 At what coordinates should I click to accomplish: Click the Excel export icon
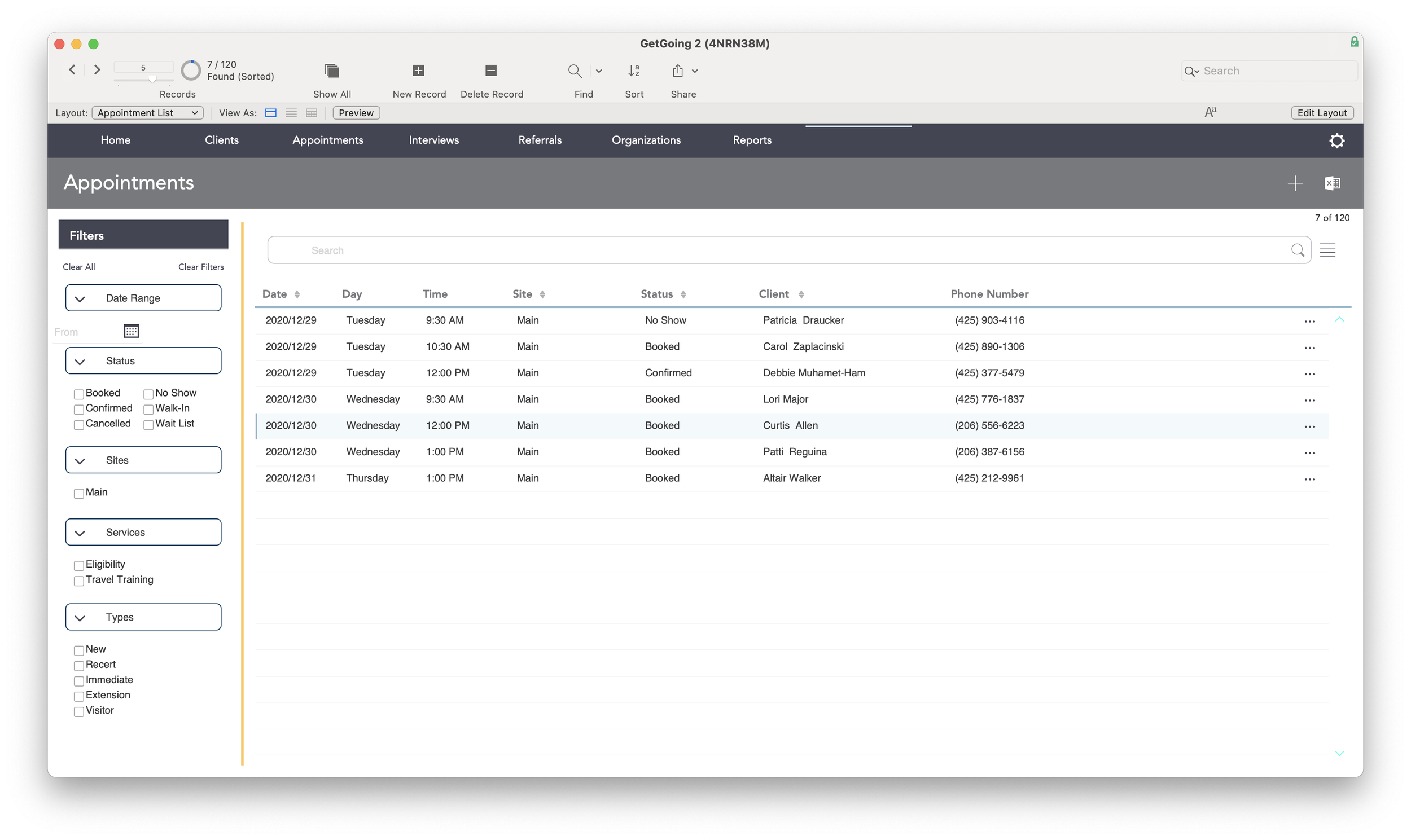[x=1332, y=183]
